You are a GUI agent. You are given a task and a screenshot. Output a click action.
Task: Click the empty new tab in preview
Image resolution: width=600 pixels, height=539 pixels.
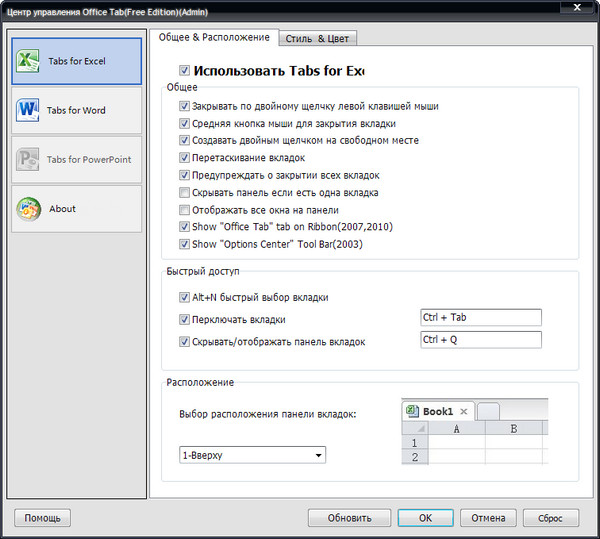(x=488, y=411)
